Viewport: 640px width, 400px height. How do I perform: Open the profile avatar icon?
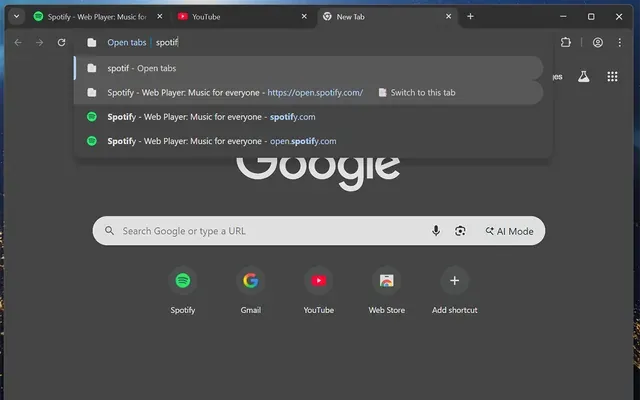598,42
